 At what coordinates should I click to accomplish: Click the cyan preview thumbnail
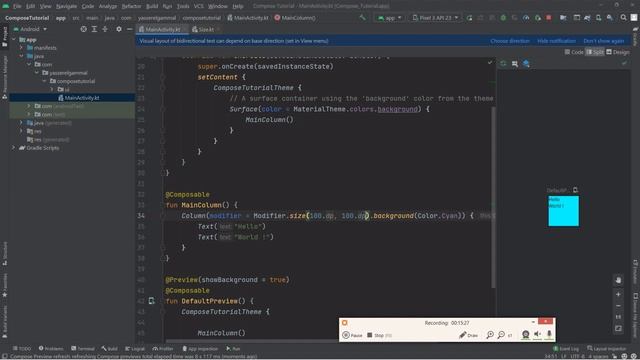click(563, 211)
